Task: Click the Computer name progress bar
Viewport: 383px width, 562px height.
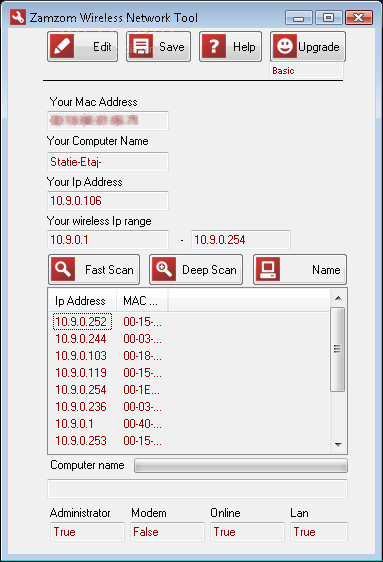Action: [241, 466]
